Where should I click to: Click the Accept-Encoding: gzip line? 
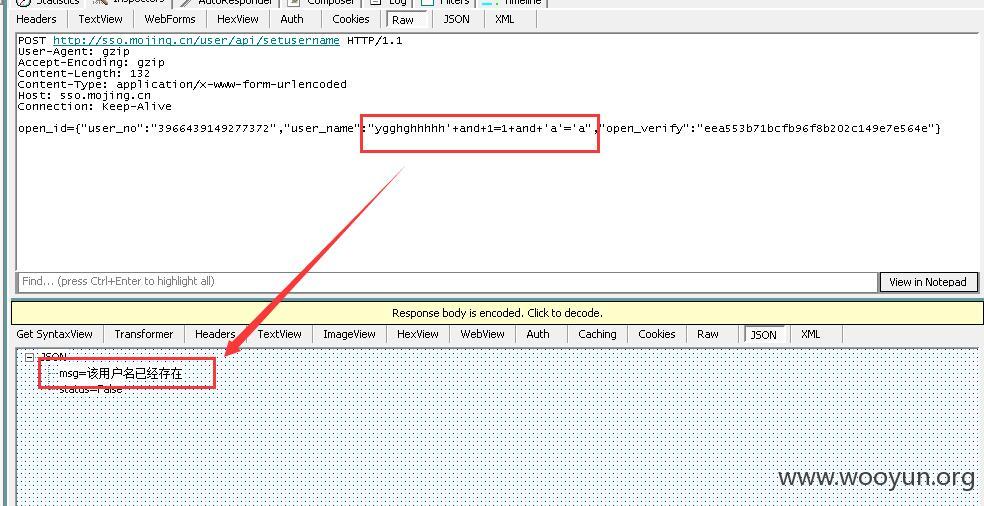click(x=91, y=63)
